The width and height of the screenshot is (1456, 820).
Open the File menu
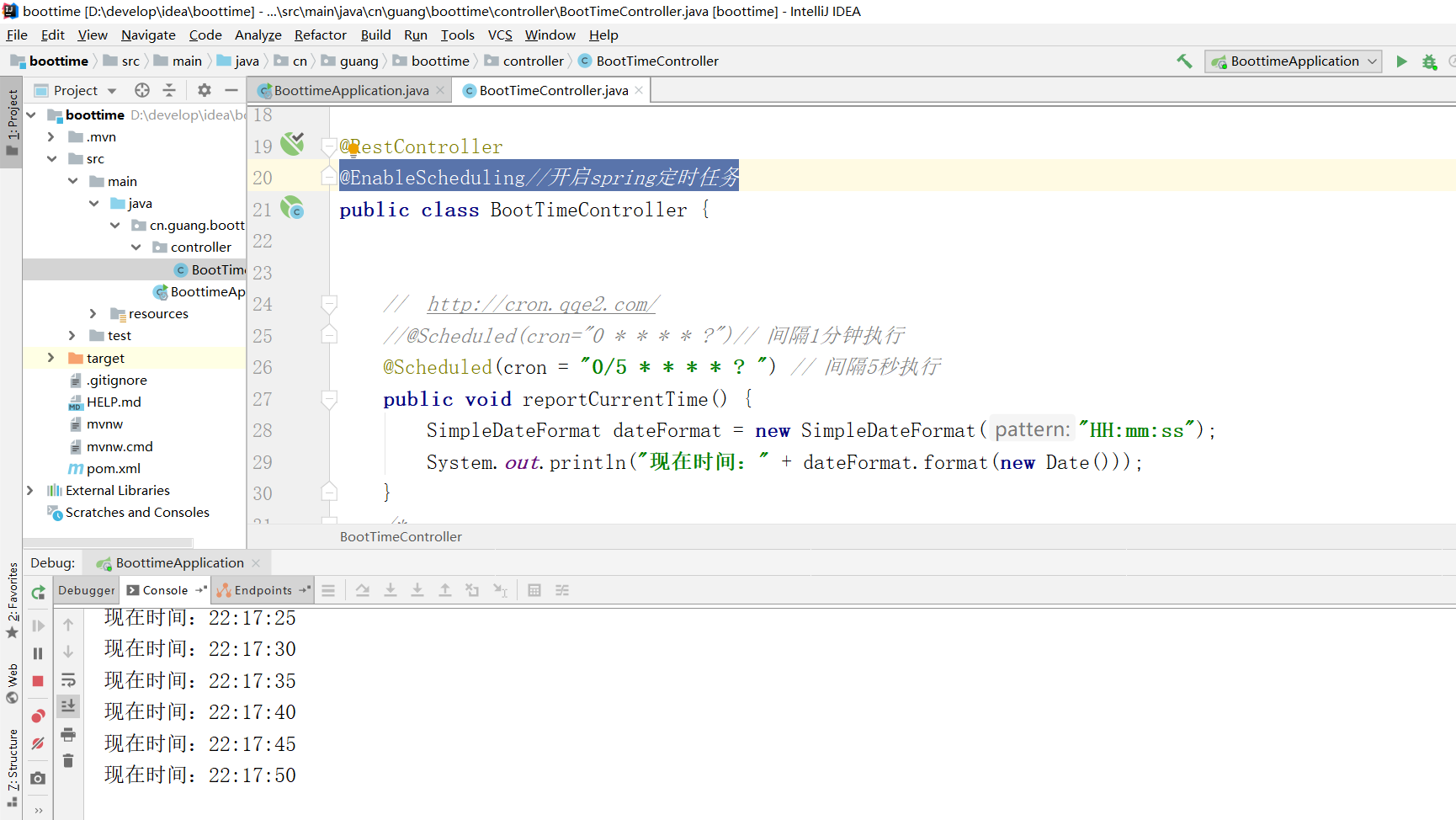17,35
